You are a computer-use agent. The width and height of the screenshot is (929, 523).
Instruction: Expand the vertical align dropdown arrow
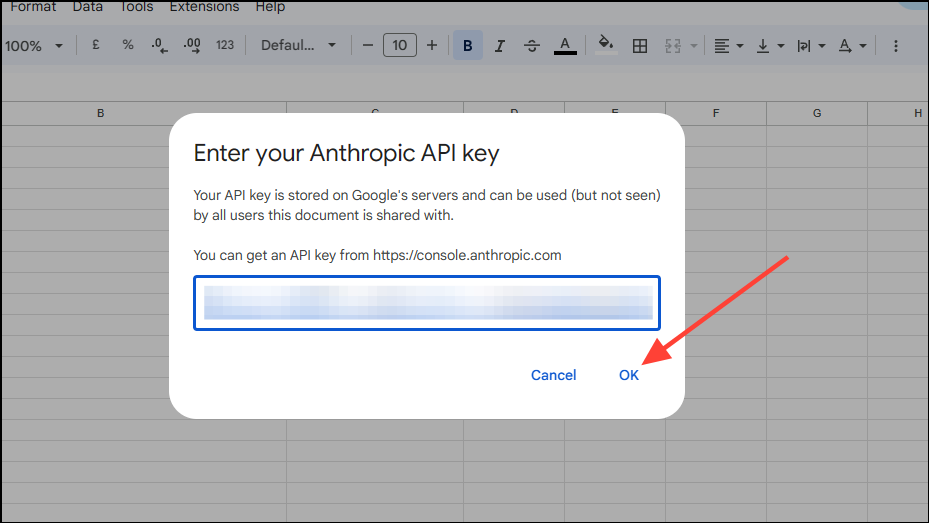pos(780,46)
